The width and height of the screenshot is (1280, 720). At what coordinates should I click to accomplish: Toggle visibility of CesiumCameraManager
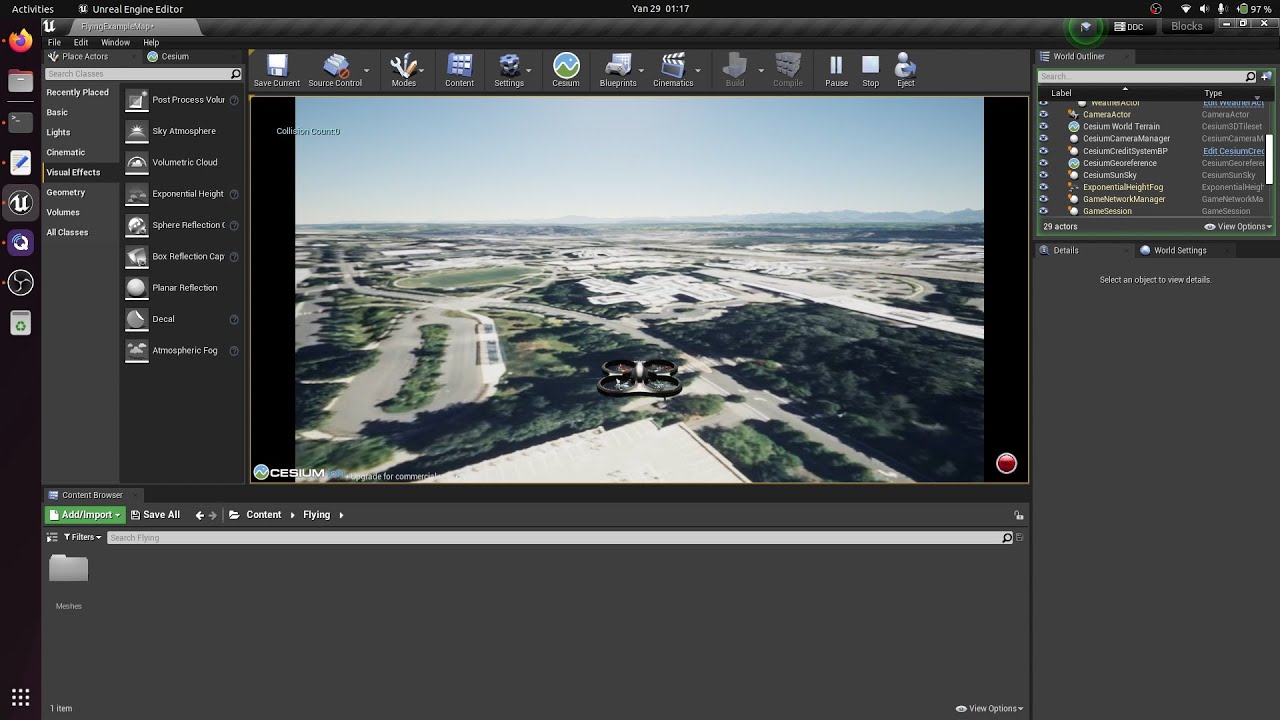tap(1043, 139)
